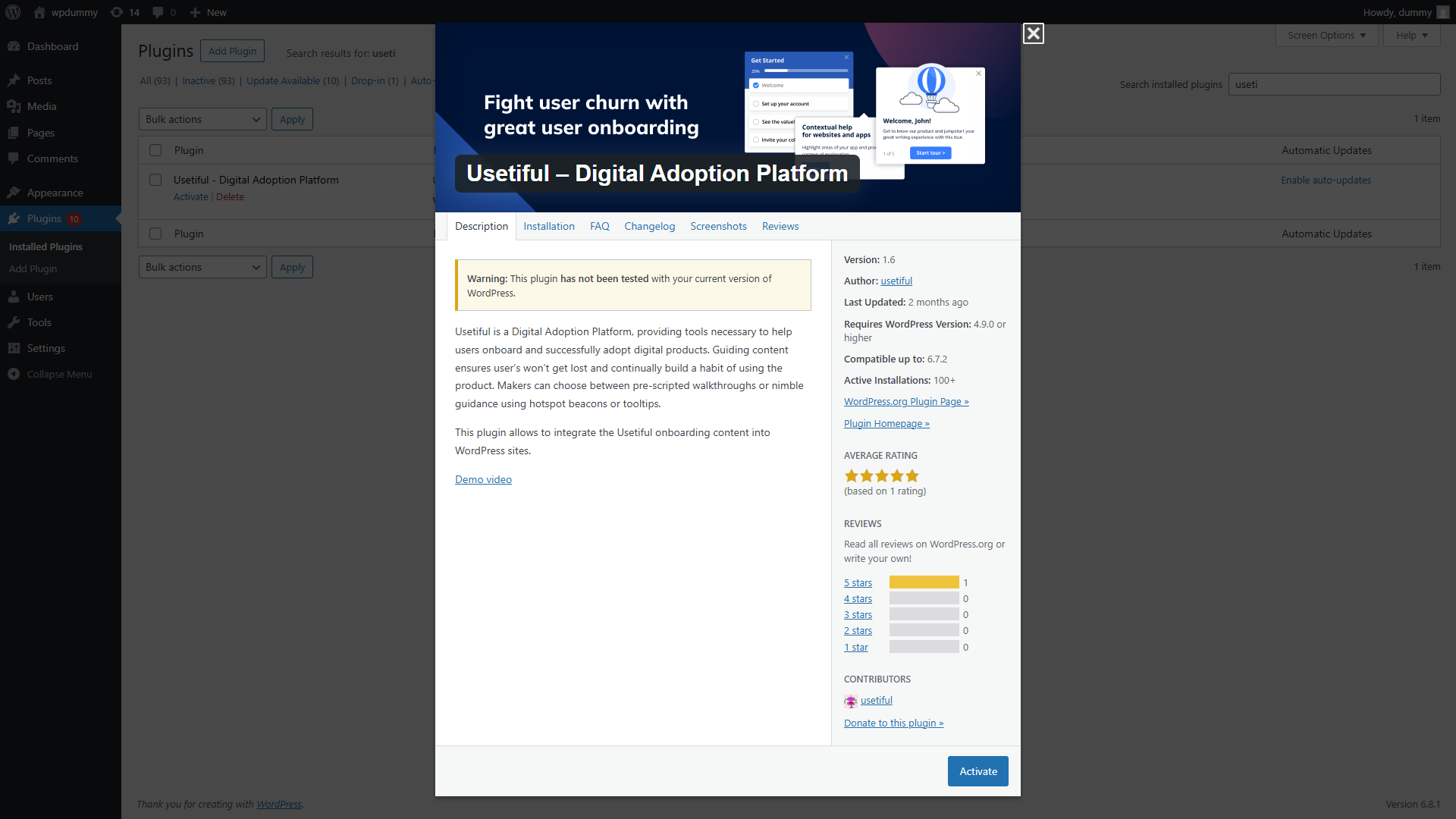Open Installed Plugins submenu item
The image size is (1456, 819).
click(x=45, y=246)
